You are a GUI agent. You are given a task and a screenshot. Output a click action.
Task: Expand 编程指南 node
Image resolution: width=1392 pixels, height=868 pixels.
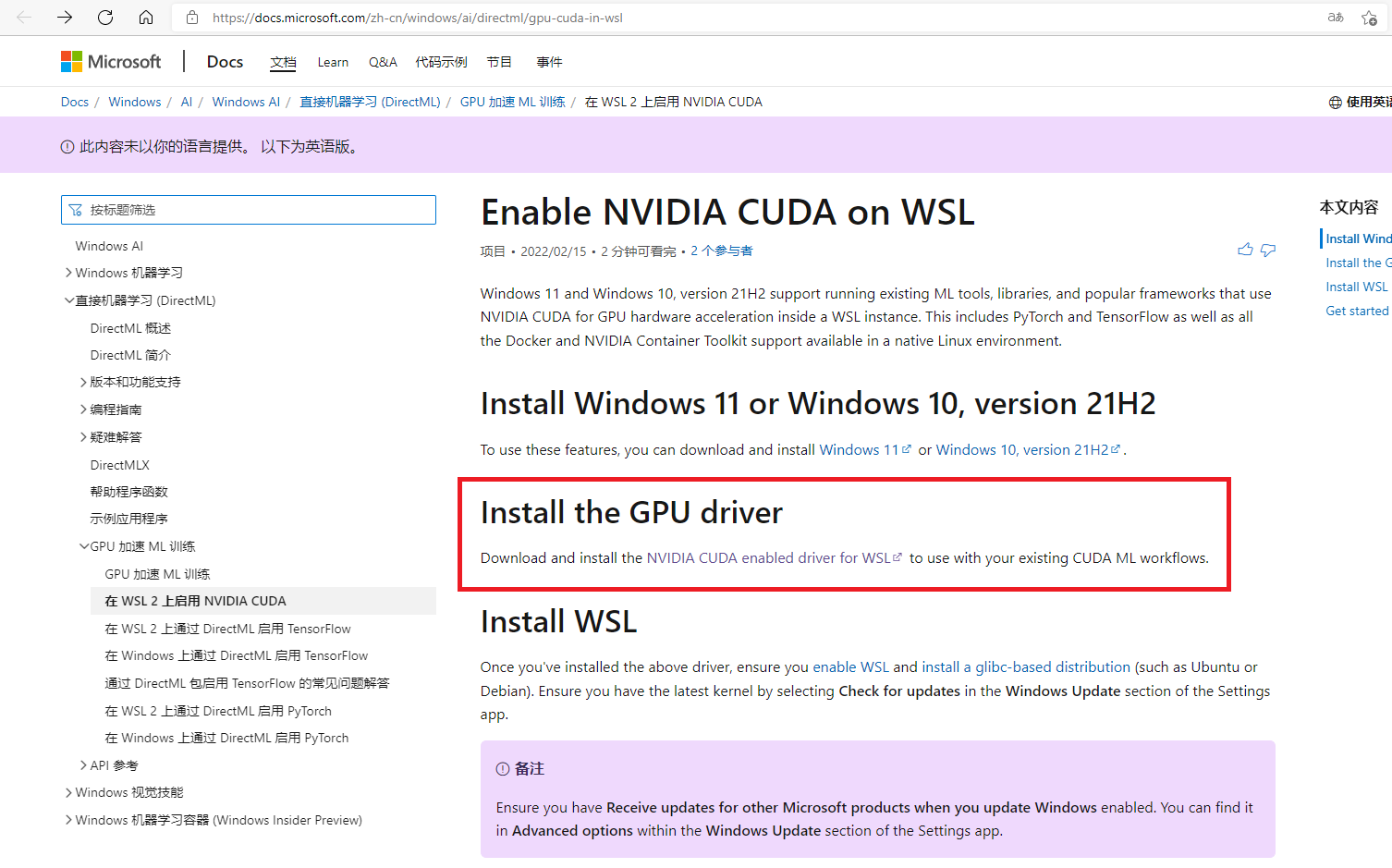tap(84, 410)
